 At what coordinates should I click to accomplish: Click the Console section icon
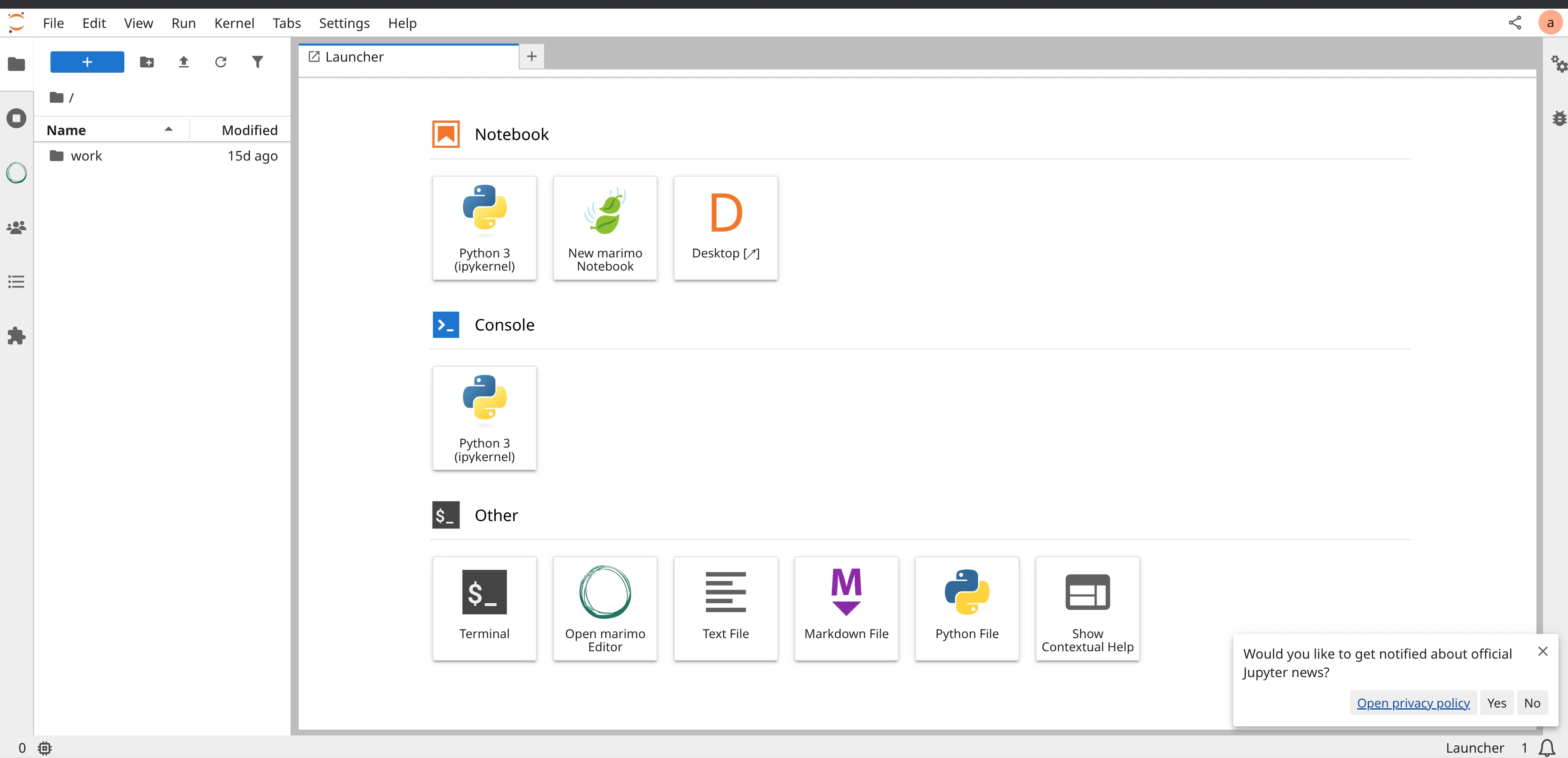click(446, 324)
